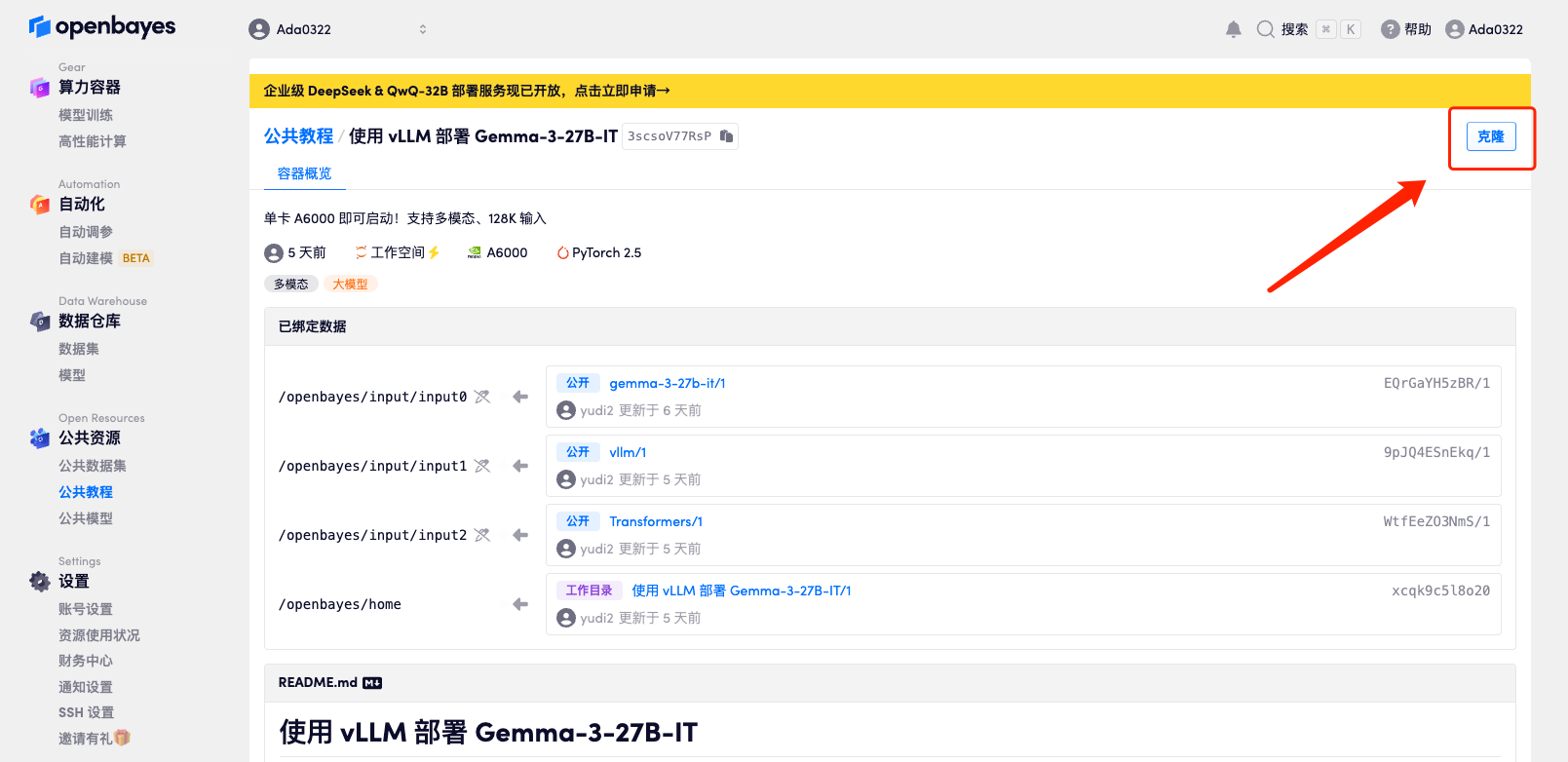
Task: Switch to the 容器概览 tab
Action: coord(305,173)
